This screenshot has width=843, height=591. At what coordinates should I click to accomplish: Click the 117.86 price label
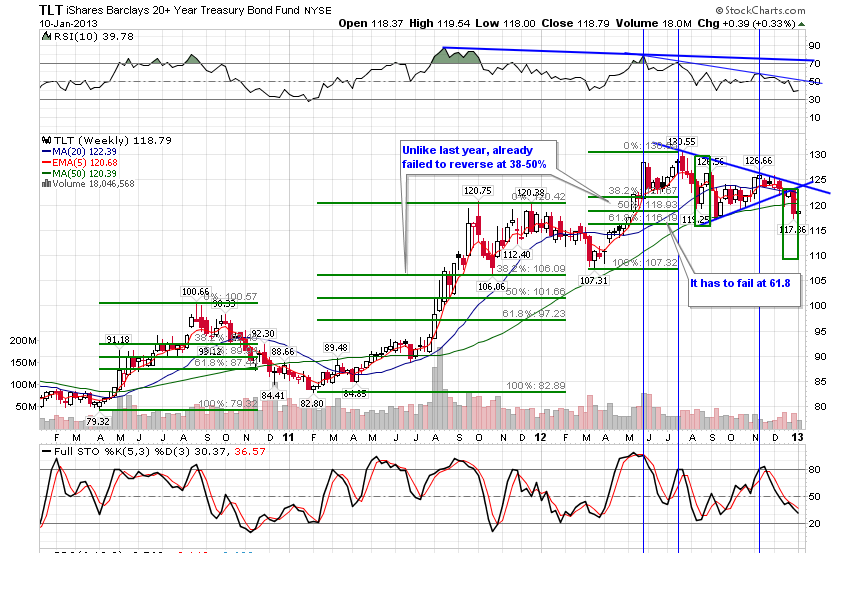coord(793,230)
